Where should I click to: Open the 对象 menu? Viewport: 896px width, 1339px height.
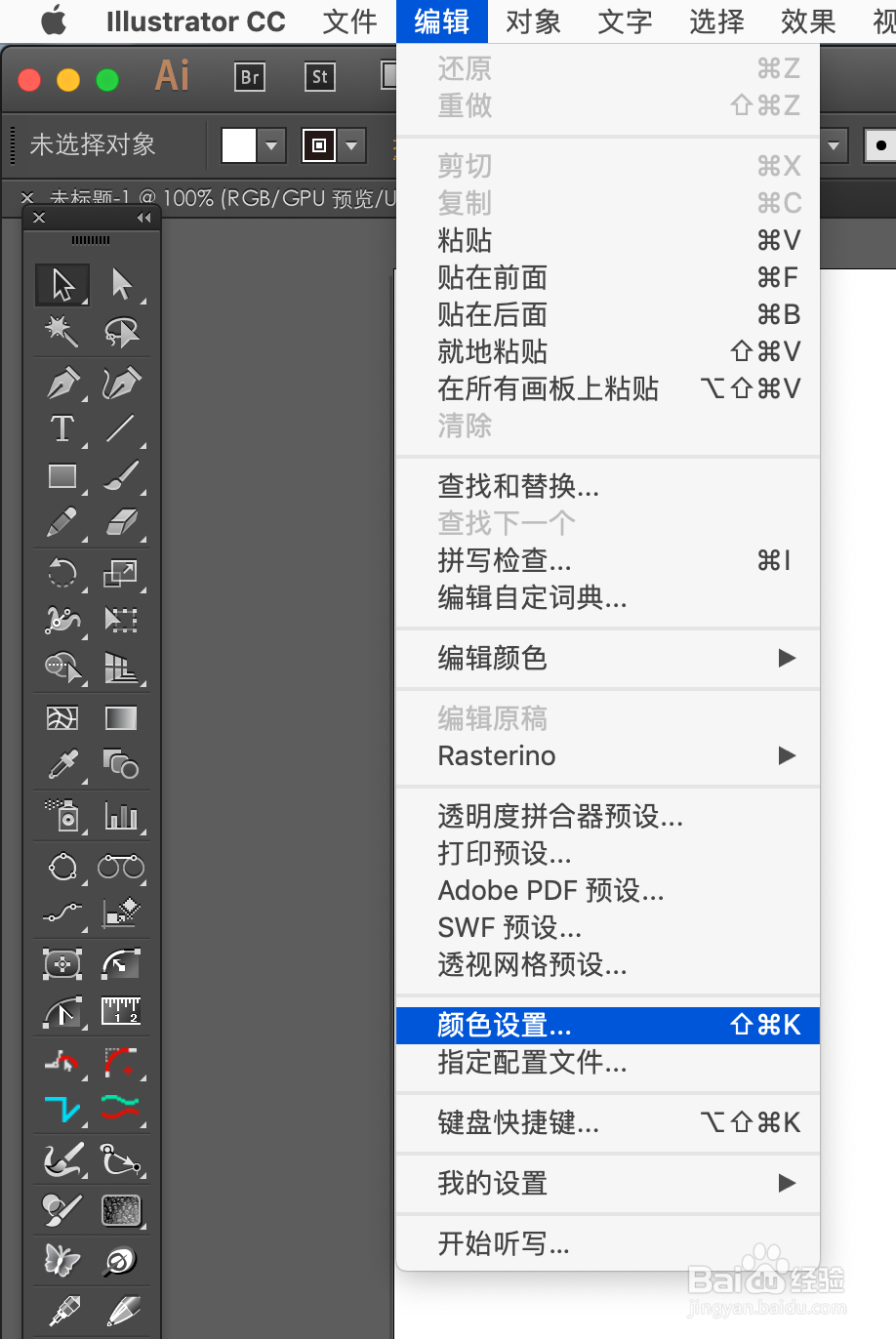tap(534, 21)
